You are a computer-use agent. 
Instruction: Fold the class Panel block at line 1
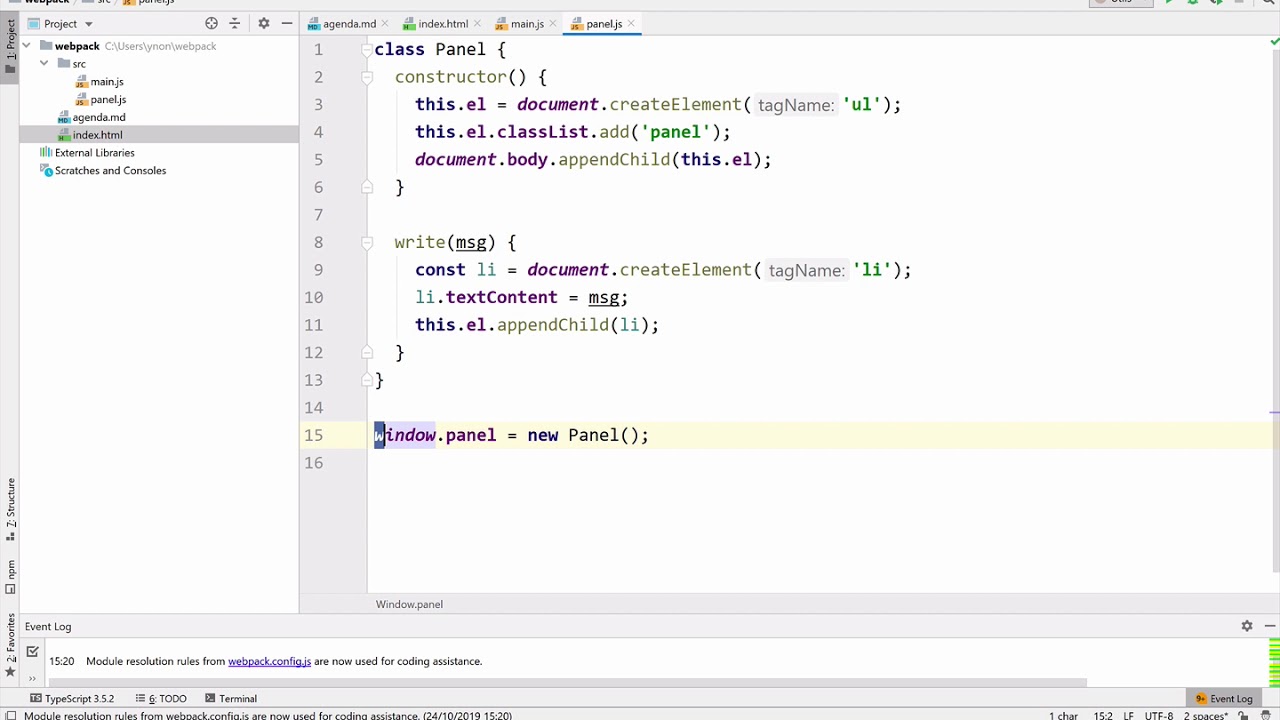367,49
